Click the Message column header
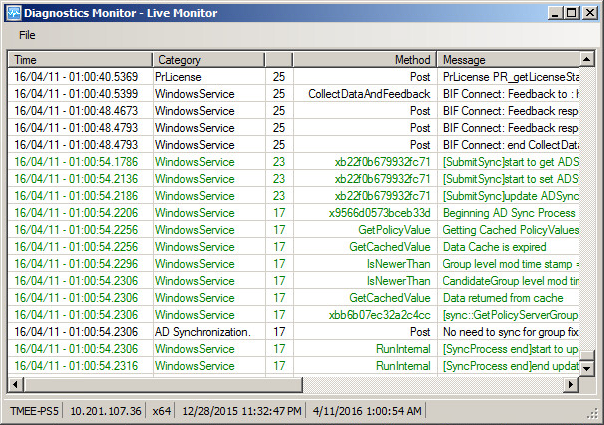 [x=508, y=60]
